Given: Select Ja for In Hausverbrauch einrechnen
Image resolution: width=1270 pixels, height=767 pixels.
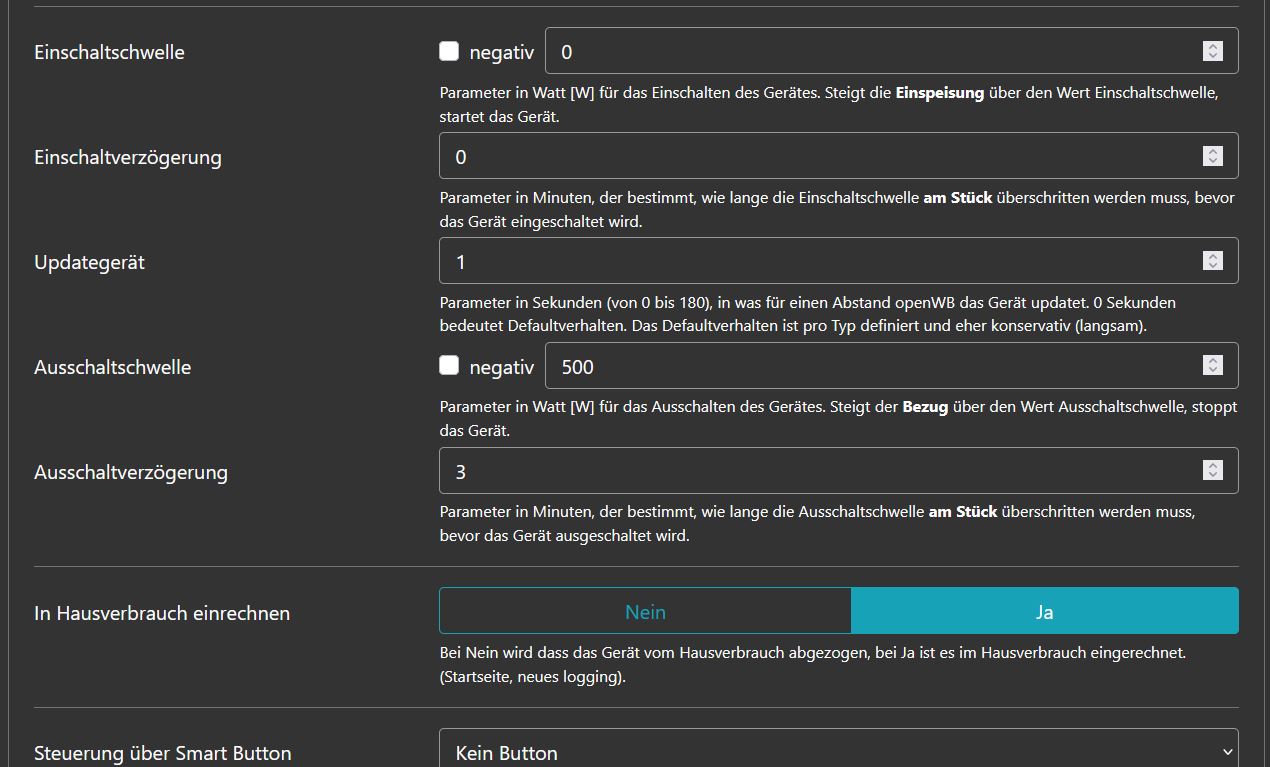Looking at the screenshot, I should (x=1044, y=611).
